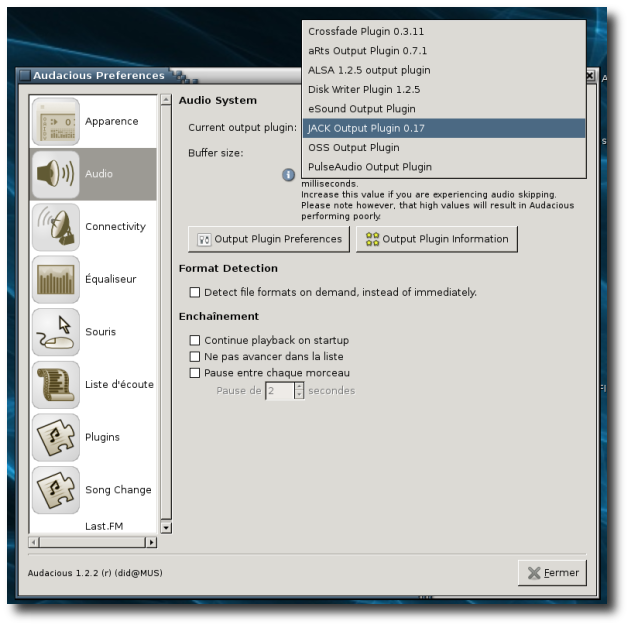Screen dimensions: 630x627
Task: Click the window menu icon in title bar
Action: pos(25,76)
